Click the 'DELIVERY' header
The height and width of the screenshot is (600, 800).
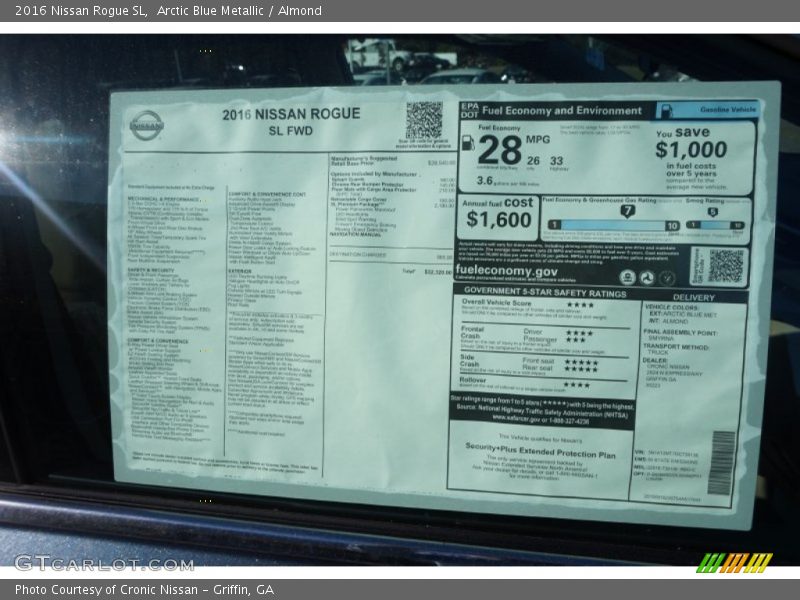pos(693,297)
